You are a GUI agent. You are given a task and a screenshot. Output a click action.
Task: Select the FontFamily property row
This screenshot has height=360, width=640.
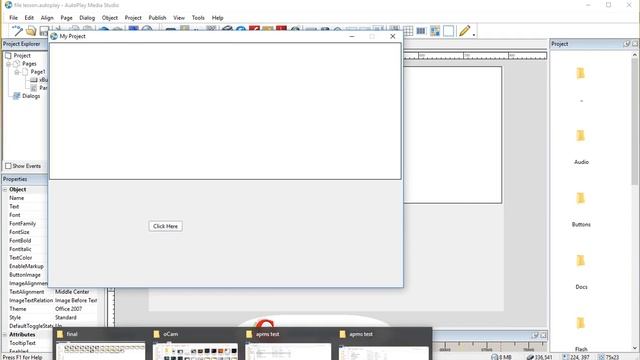point(25,224)
